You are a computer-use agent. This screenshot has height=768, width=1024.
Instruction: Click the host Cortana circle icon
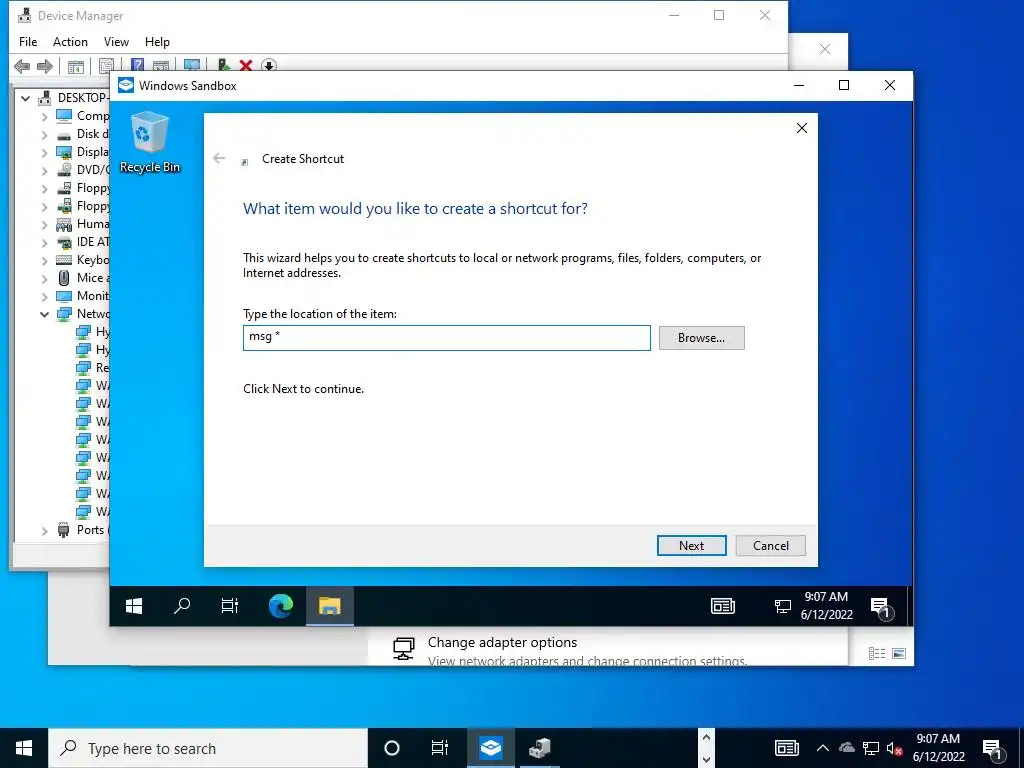[392, 748]
